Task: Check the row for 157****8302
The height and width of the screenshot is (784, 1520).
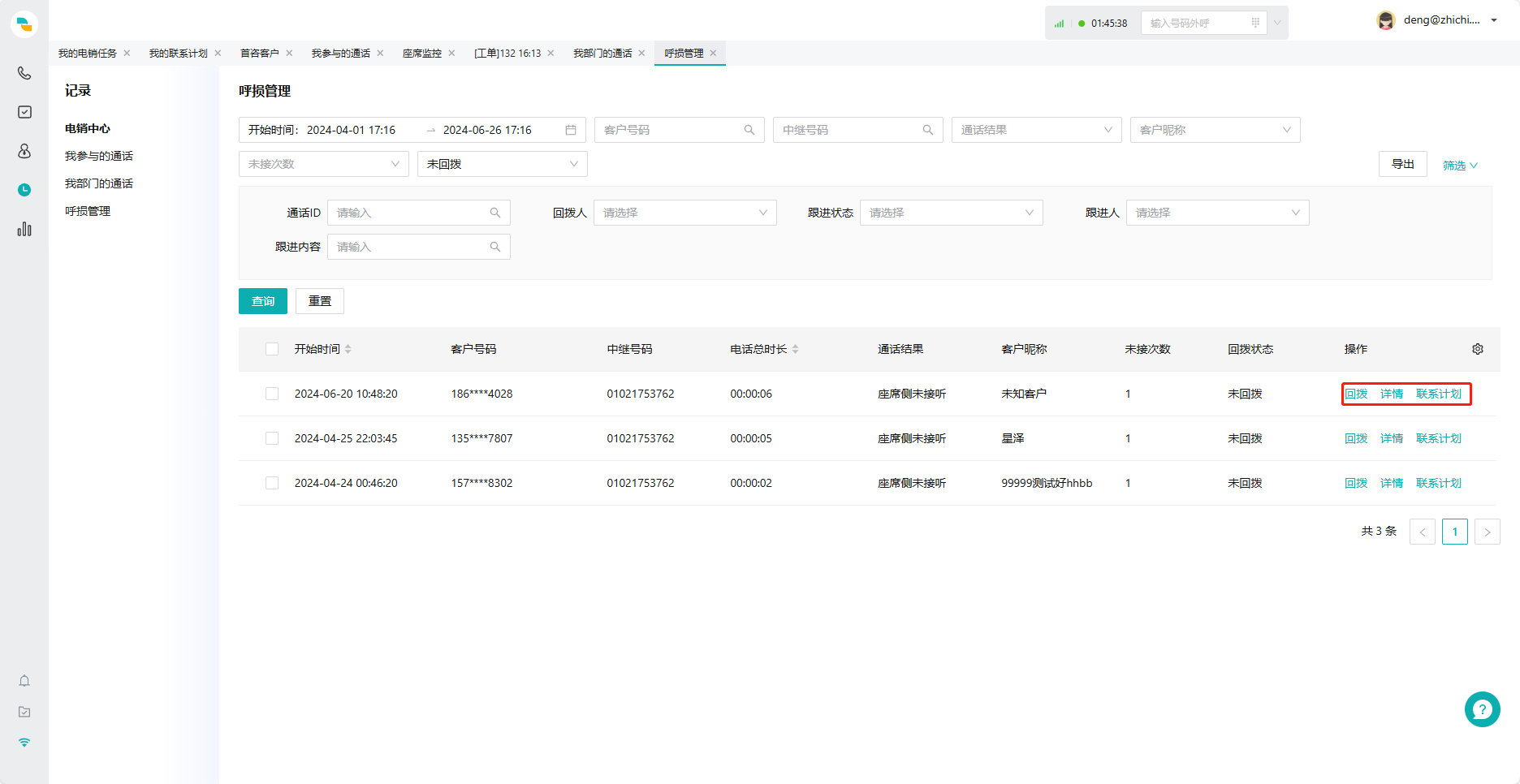Action: point(272,483)
